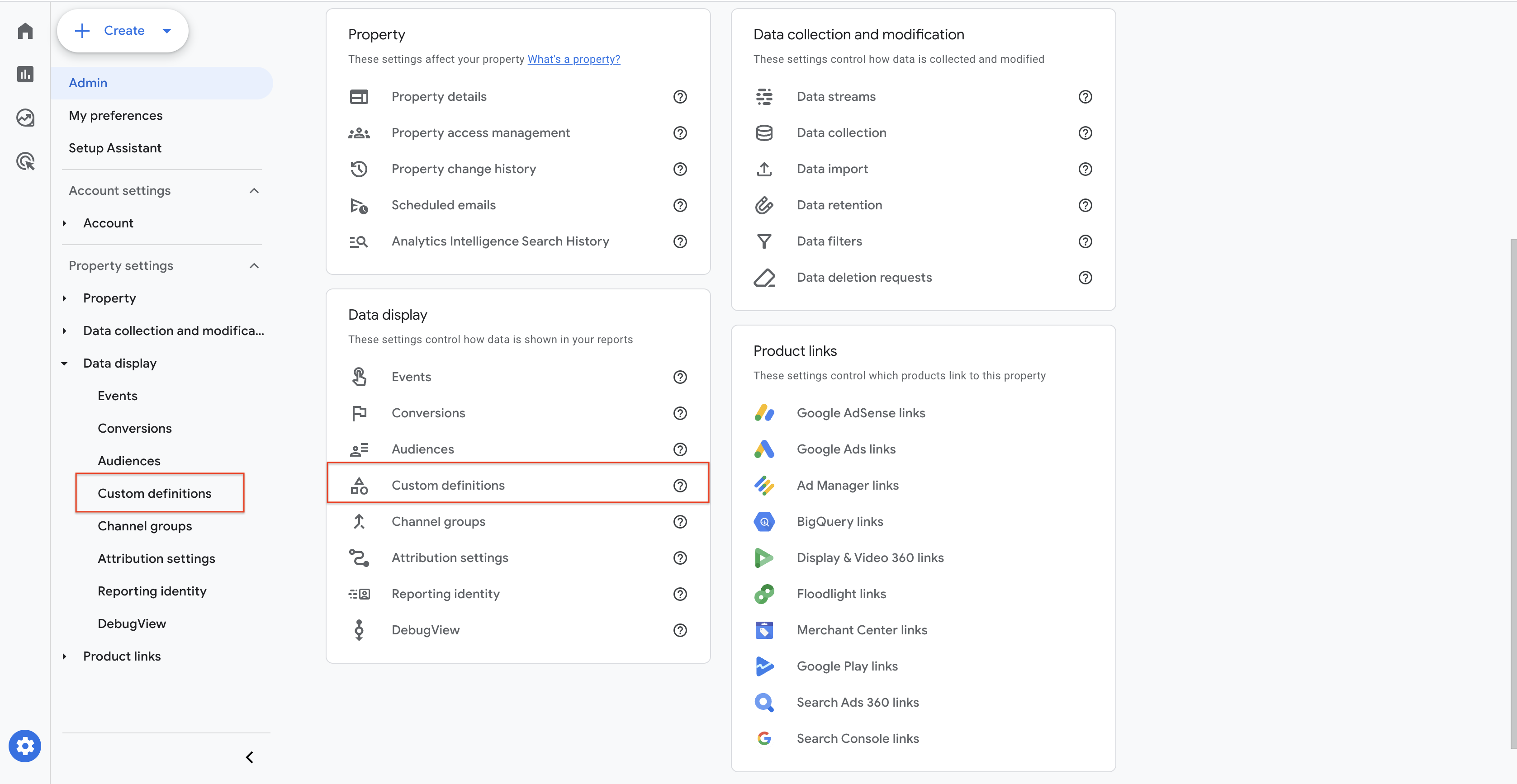Click the Data filters funnel icon
The height and width of the screenshot is (784, 1517).
[764, 241]
